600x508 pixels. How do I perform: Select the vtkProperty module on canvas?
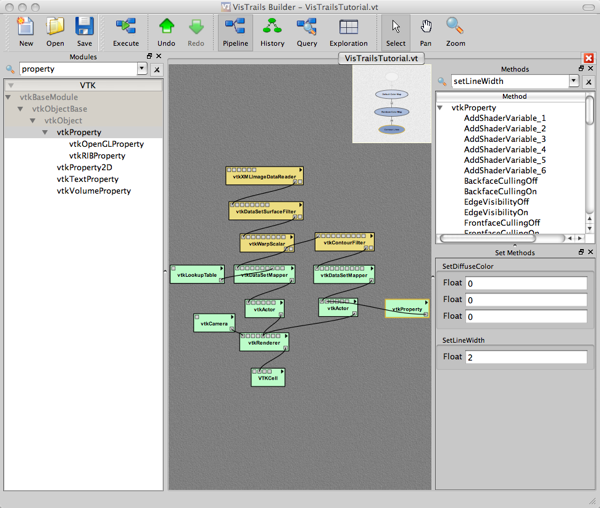pos(407,309)
